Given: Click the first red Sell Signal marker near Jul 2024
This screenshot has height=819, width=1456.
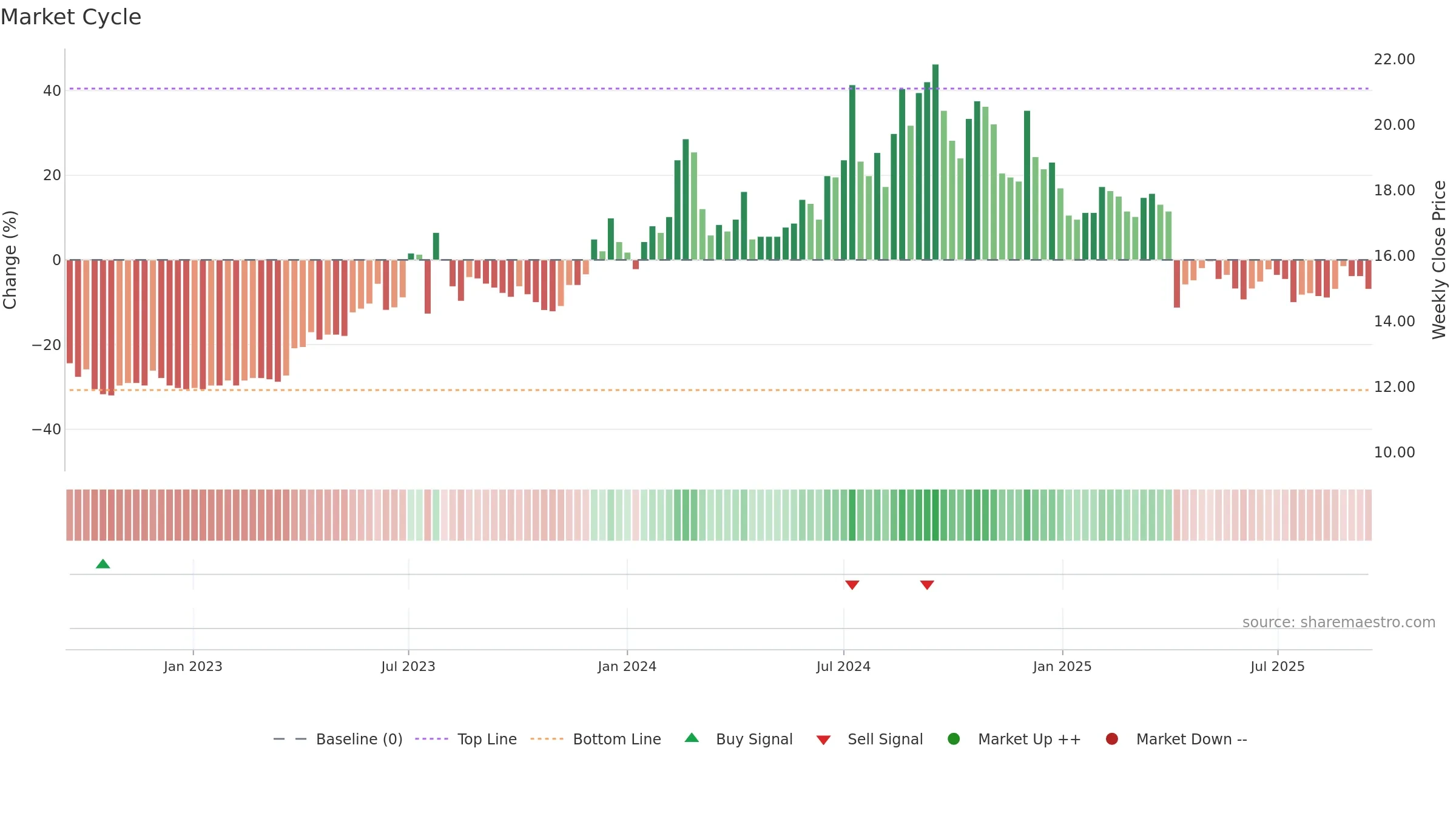Looking at the screenshot, I should tap(852, 585).
